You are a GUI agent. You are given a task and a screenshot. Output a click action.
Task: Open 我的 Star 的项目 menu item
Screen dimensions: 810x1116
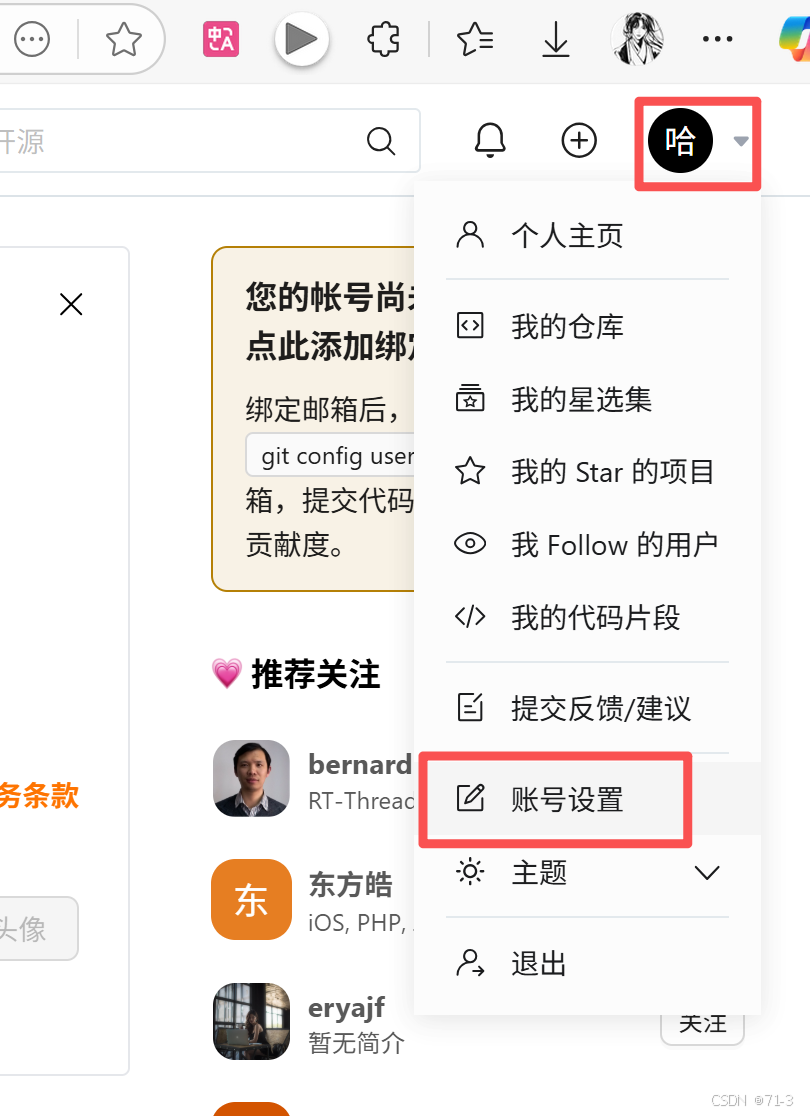point(587,471)
